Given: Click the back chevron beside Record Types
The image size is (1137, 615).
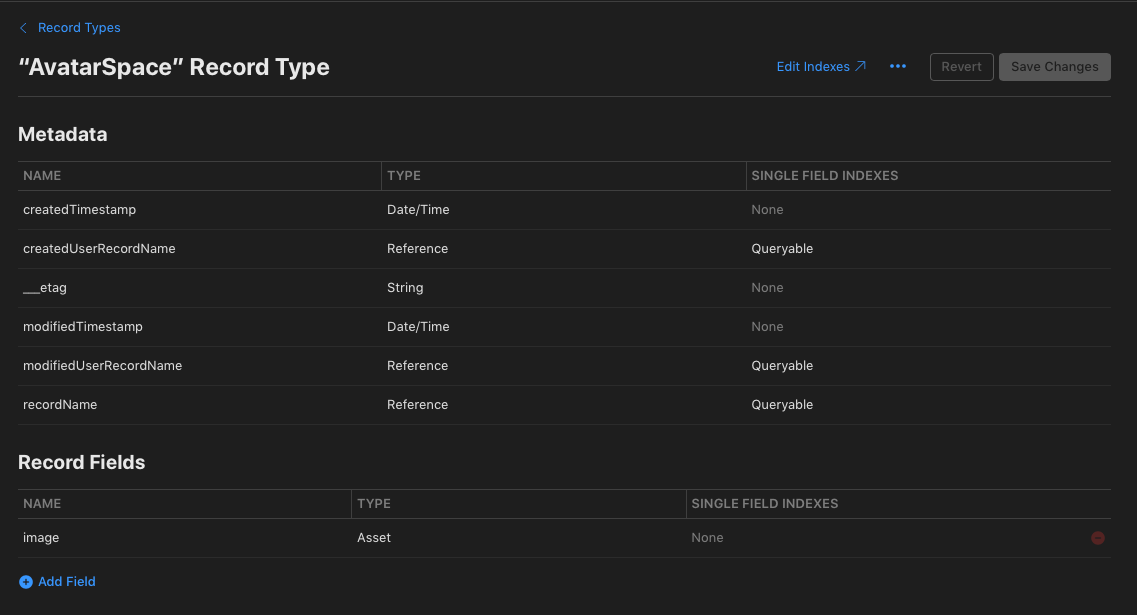Looking at the screenshot, I should (x=23, y=28).
